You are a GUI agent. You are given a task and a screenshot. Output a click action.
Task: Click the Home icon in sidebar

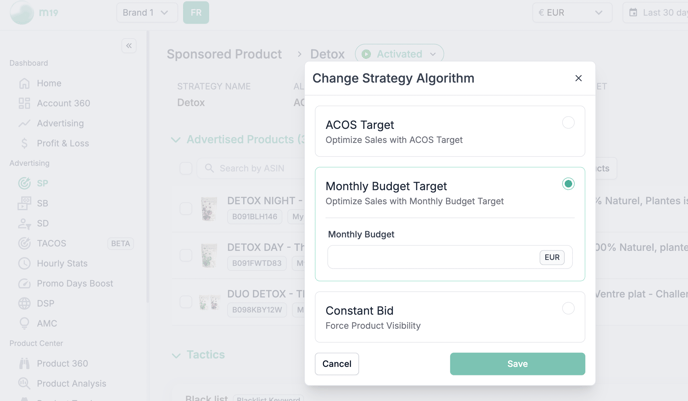pos(24,83)
